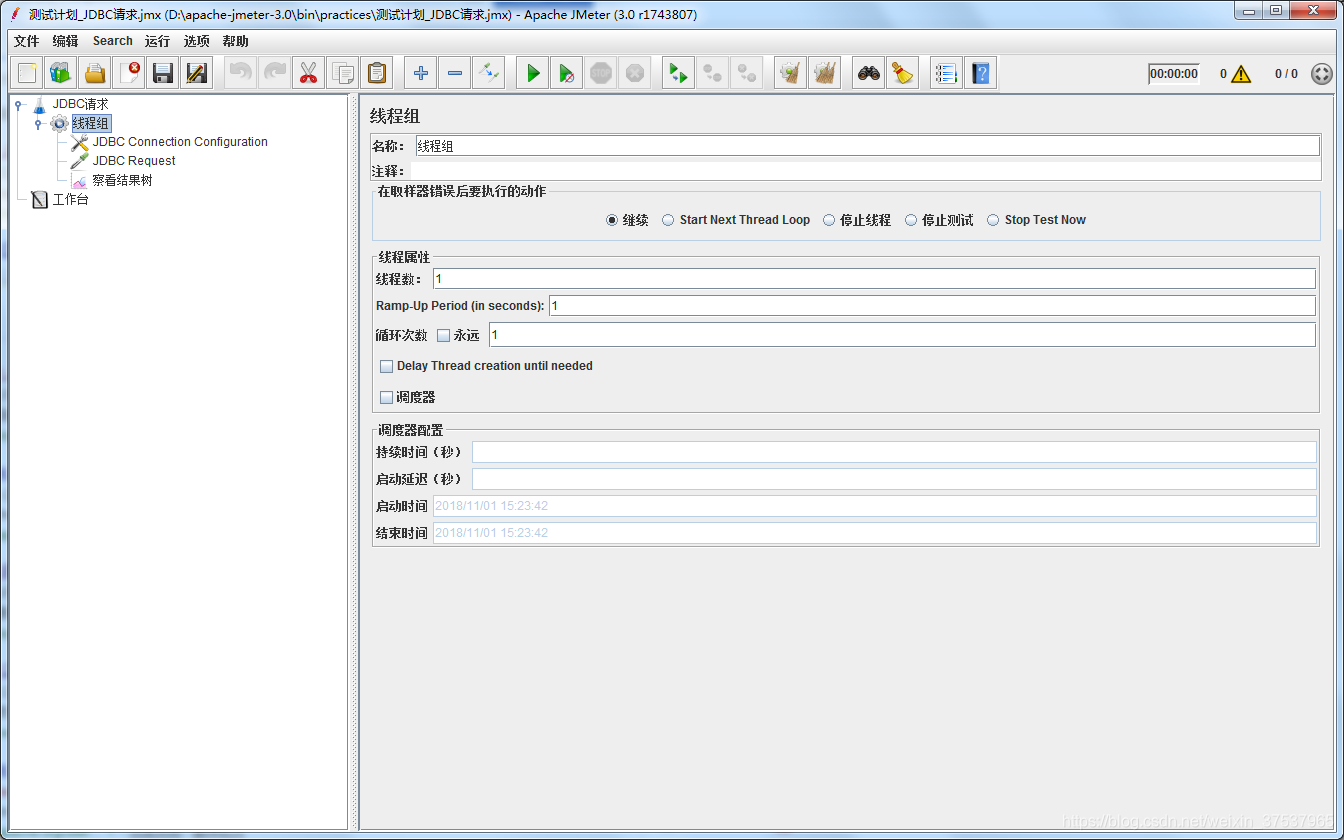Viewport: 1344px width, 840px height.
Task: Click the 结束时间 end time field
Action: click(x=874, y=533)
